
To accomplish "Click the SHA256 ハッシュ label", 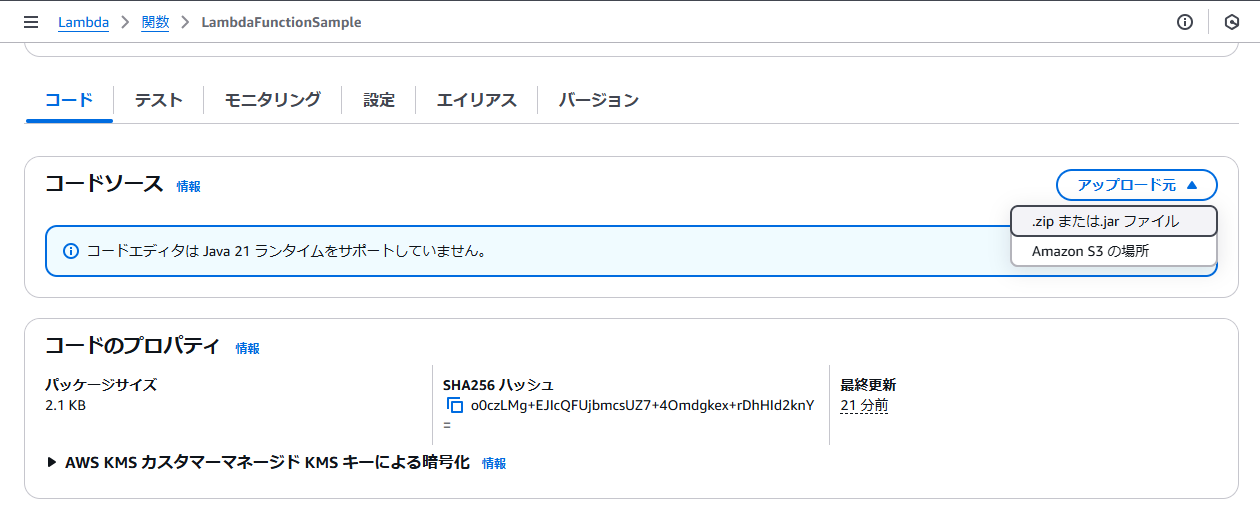I will coord(498,384).
